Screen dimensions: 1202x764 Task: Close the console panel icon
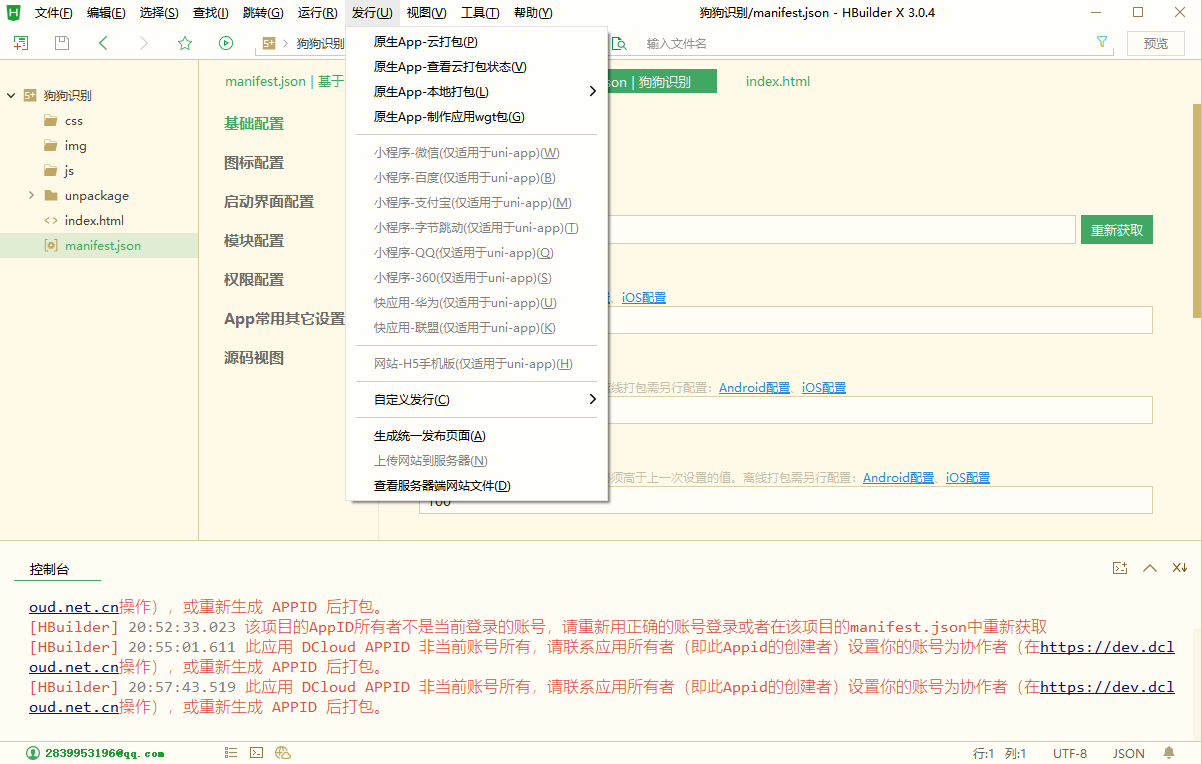pyautogui.click(x=1180, y=568)
